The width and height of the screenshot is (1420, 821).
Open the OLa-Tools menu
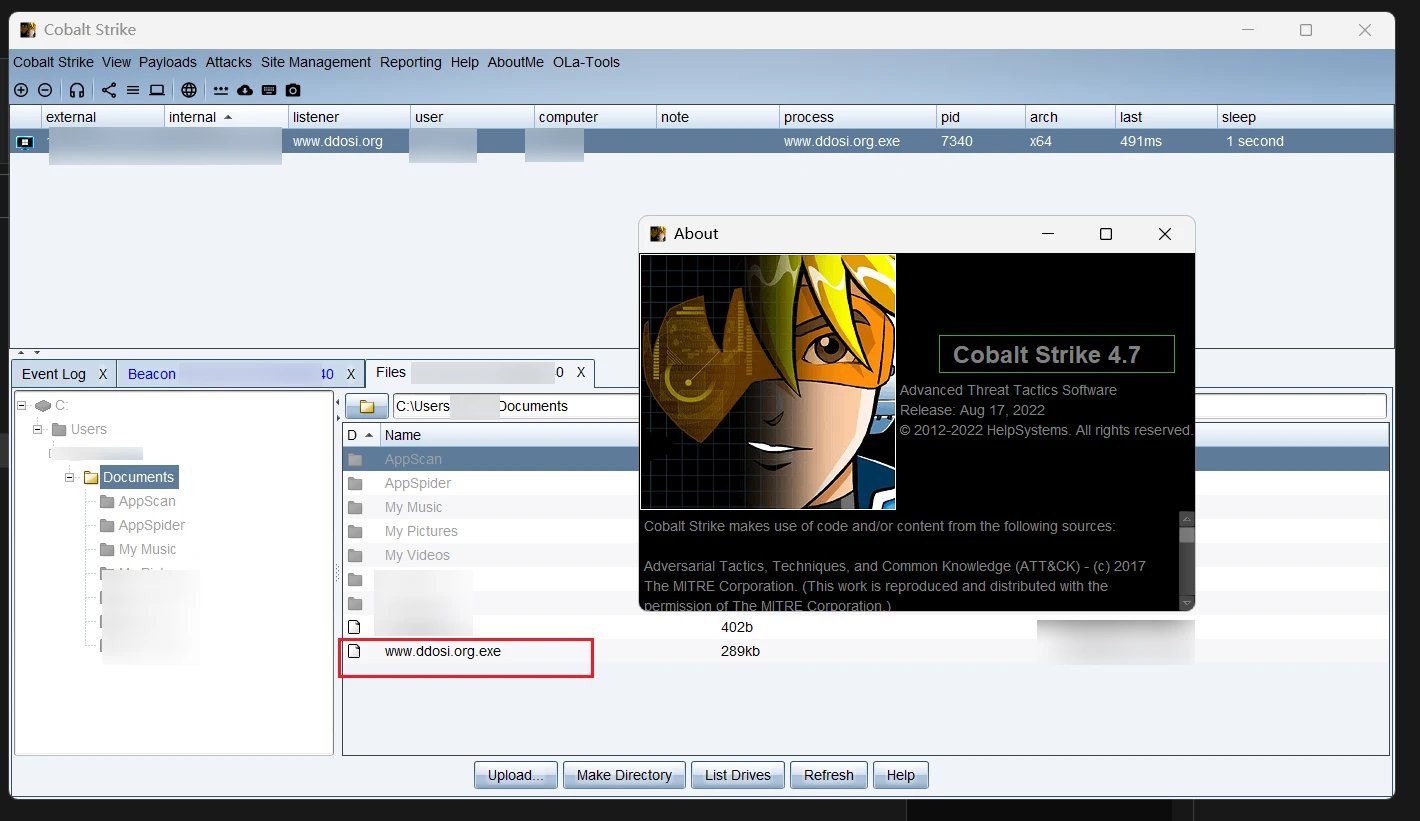pos(586,62)
